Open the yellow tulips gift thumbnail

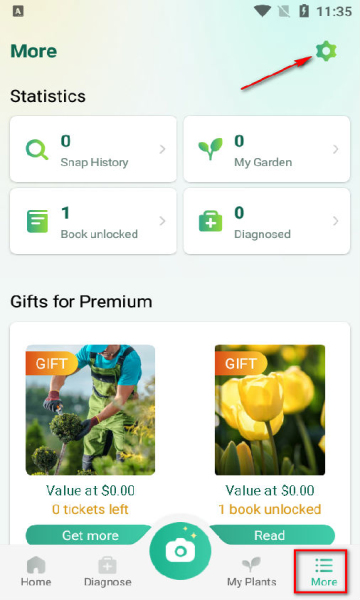point(270,410)
